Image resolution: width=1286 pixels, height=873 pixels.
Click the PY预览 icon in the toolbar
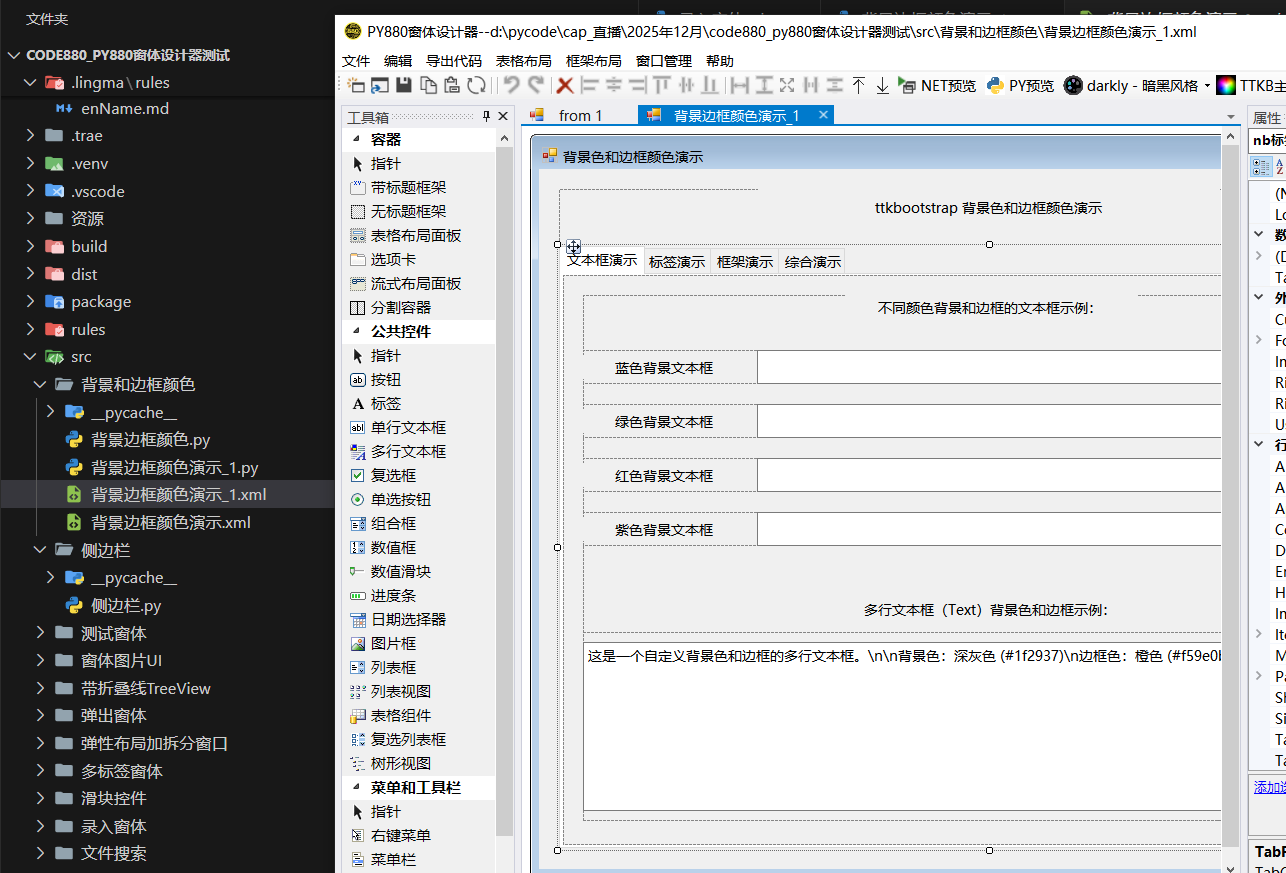click(1020, 86)
